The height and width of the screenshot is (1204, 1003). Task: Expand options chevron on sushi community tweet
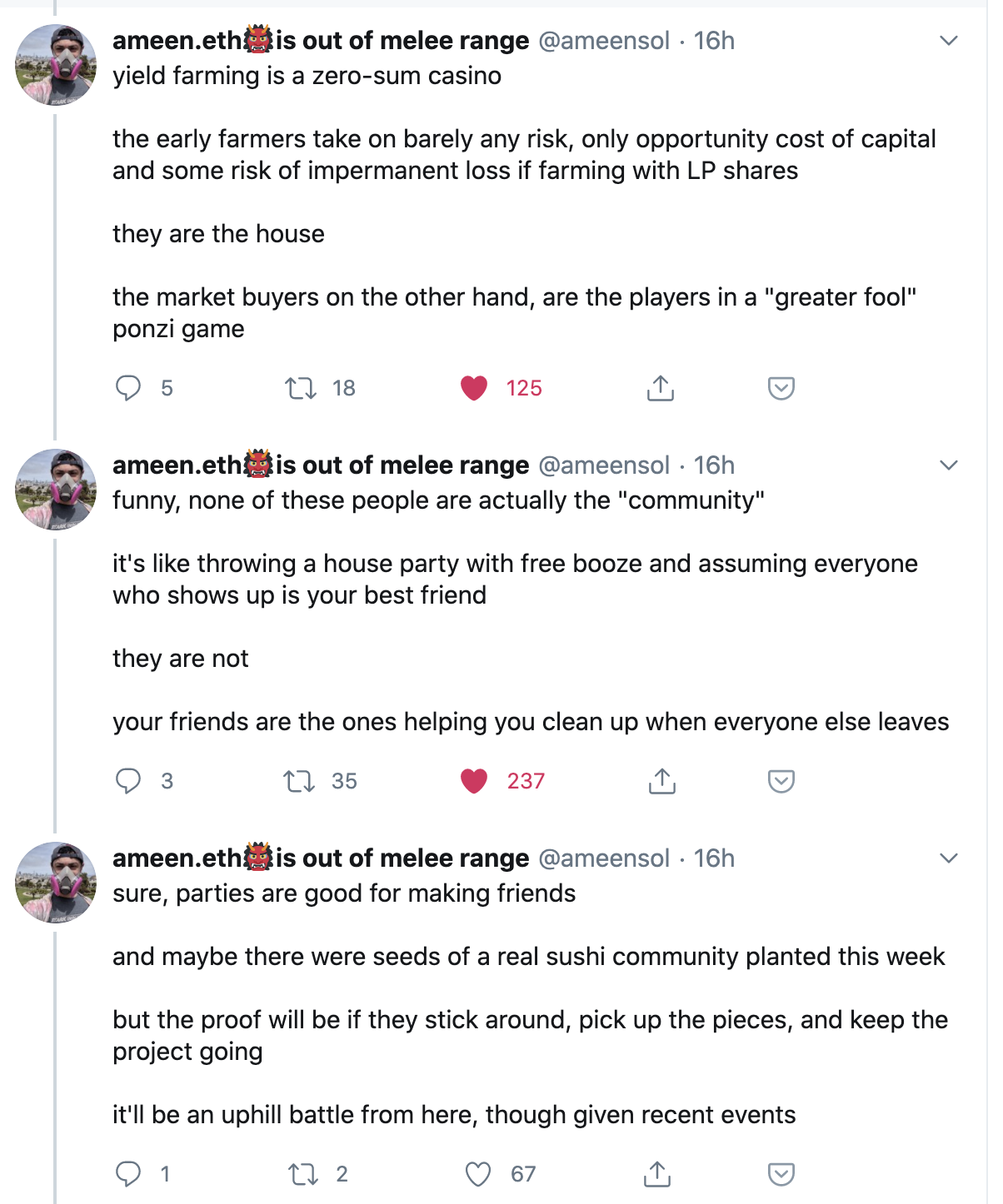tap(949, 858)
